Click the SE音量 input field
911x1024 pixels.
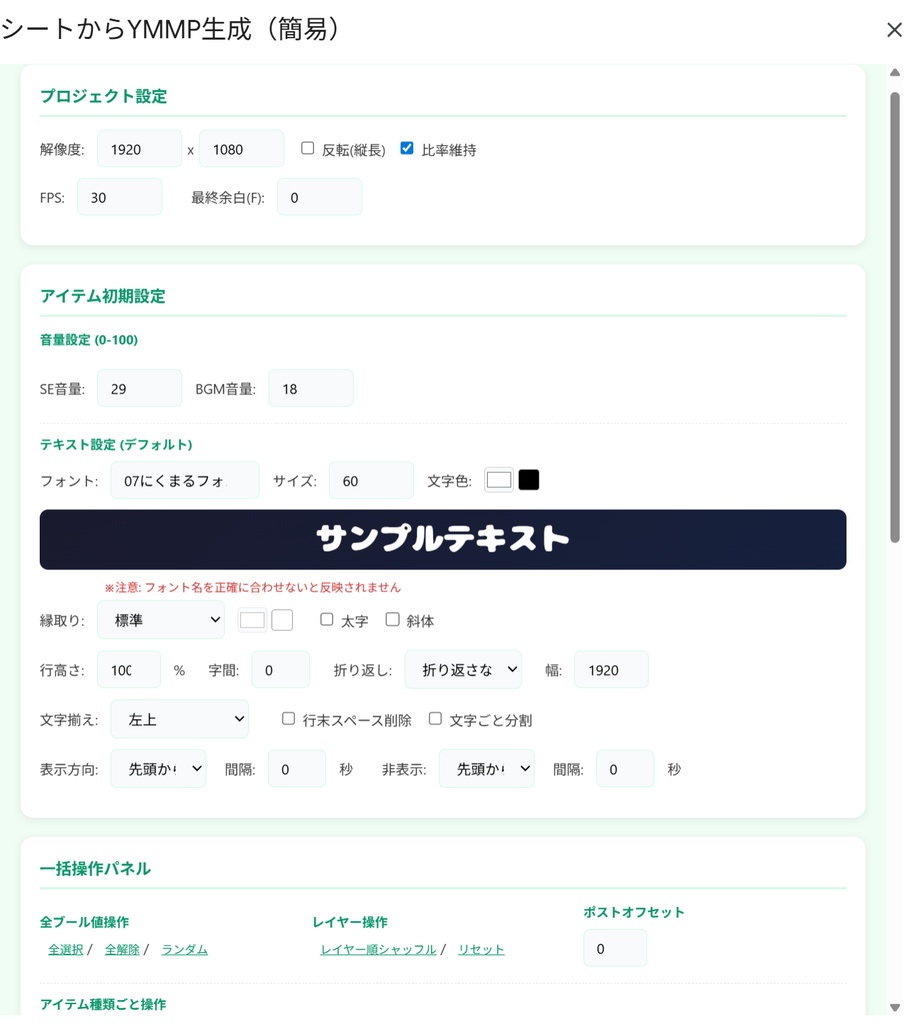pos(139,388)
